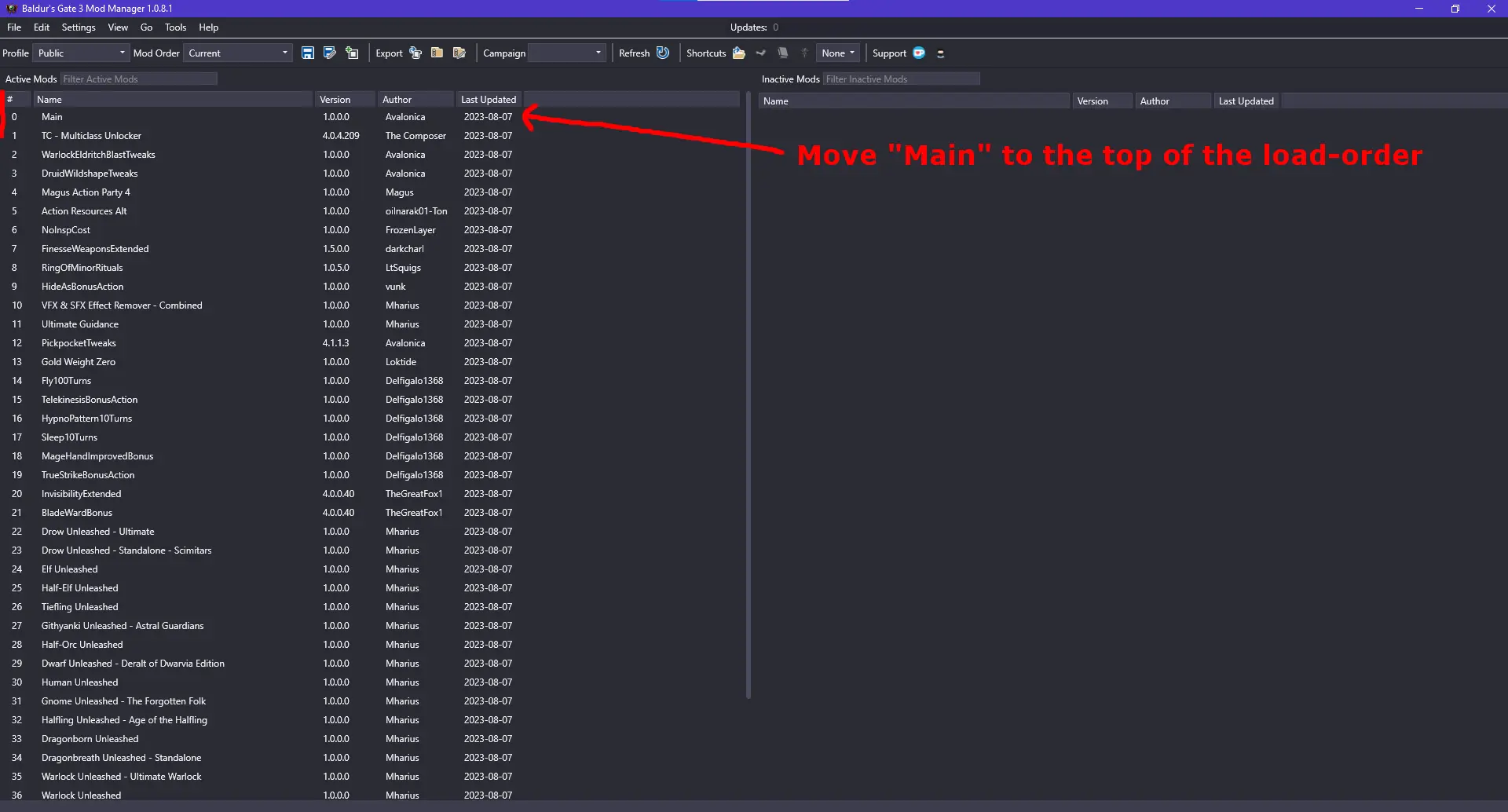
Task: Click the Ko-fi support icon
Action: [919, 53]
